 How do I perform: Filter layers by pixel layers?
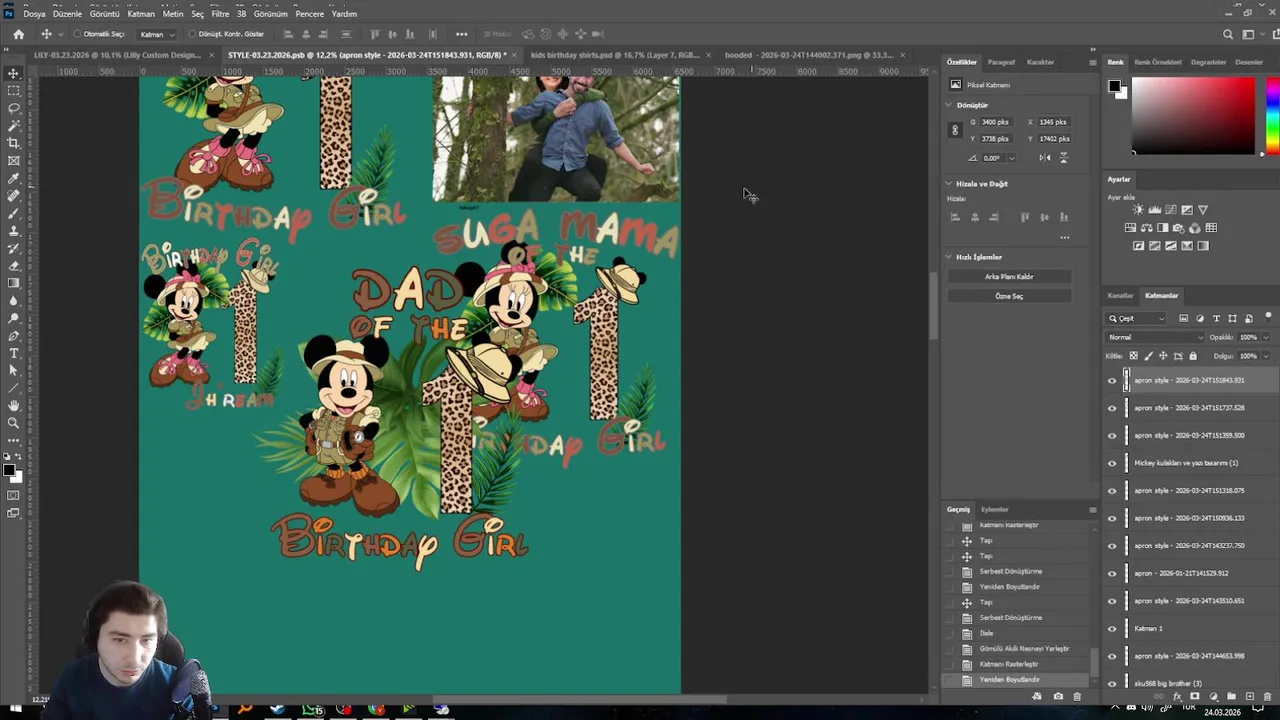1184,318
